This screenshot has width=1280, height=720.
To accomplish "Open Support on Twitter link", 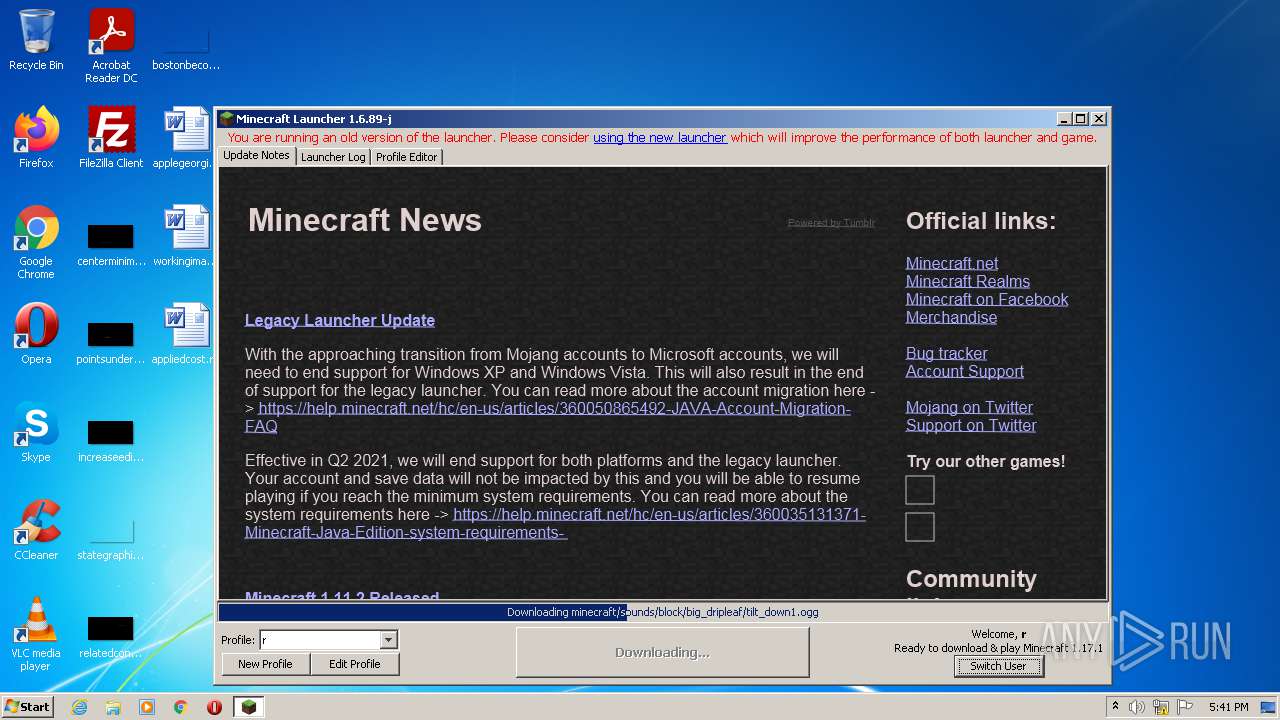I will [971, 425].
